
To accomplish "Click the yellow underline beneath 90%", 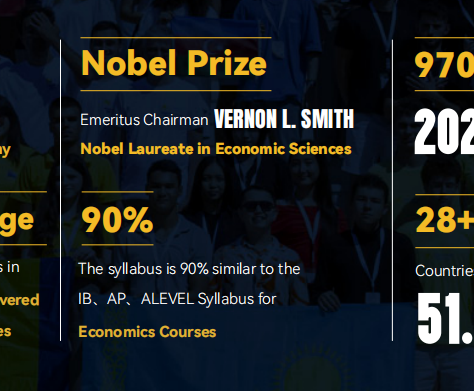I will click(117, 245).
